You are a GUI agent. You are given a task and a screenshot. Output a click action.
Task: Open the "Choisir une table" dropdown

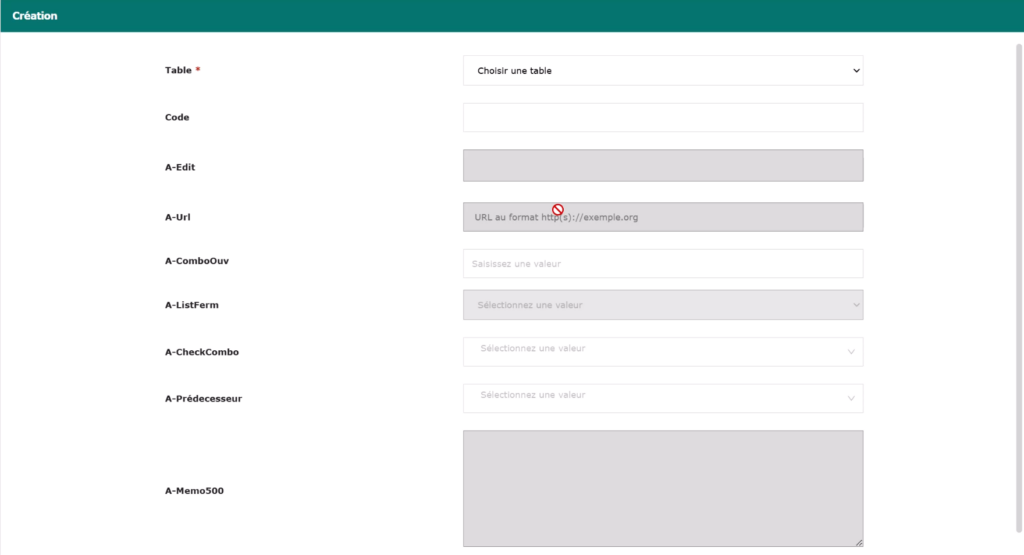coord(662,71)
